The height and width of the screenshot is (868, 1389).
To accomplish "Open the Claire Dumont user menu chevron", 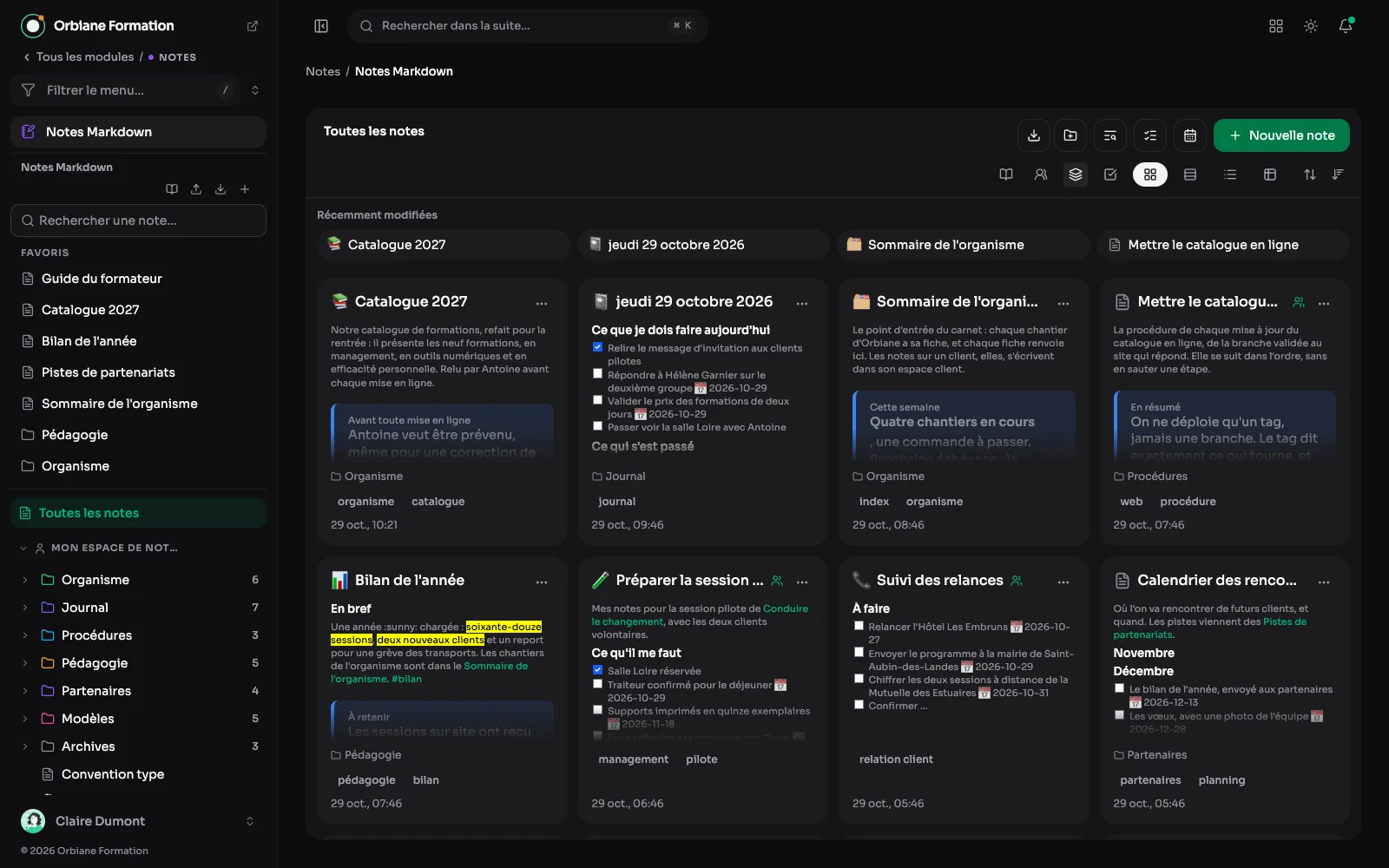I will pos(250,821).
